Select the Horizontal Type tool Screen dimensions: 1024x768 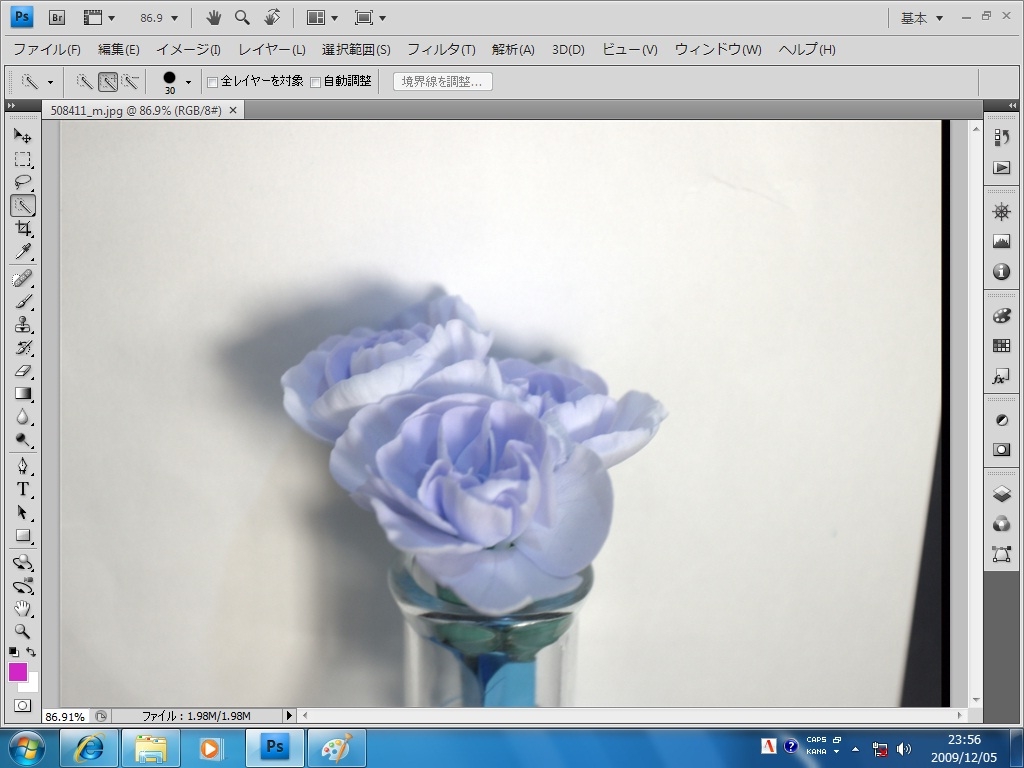22,489
